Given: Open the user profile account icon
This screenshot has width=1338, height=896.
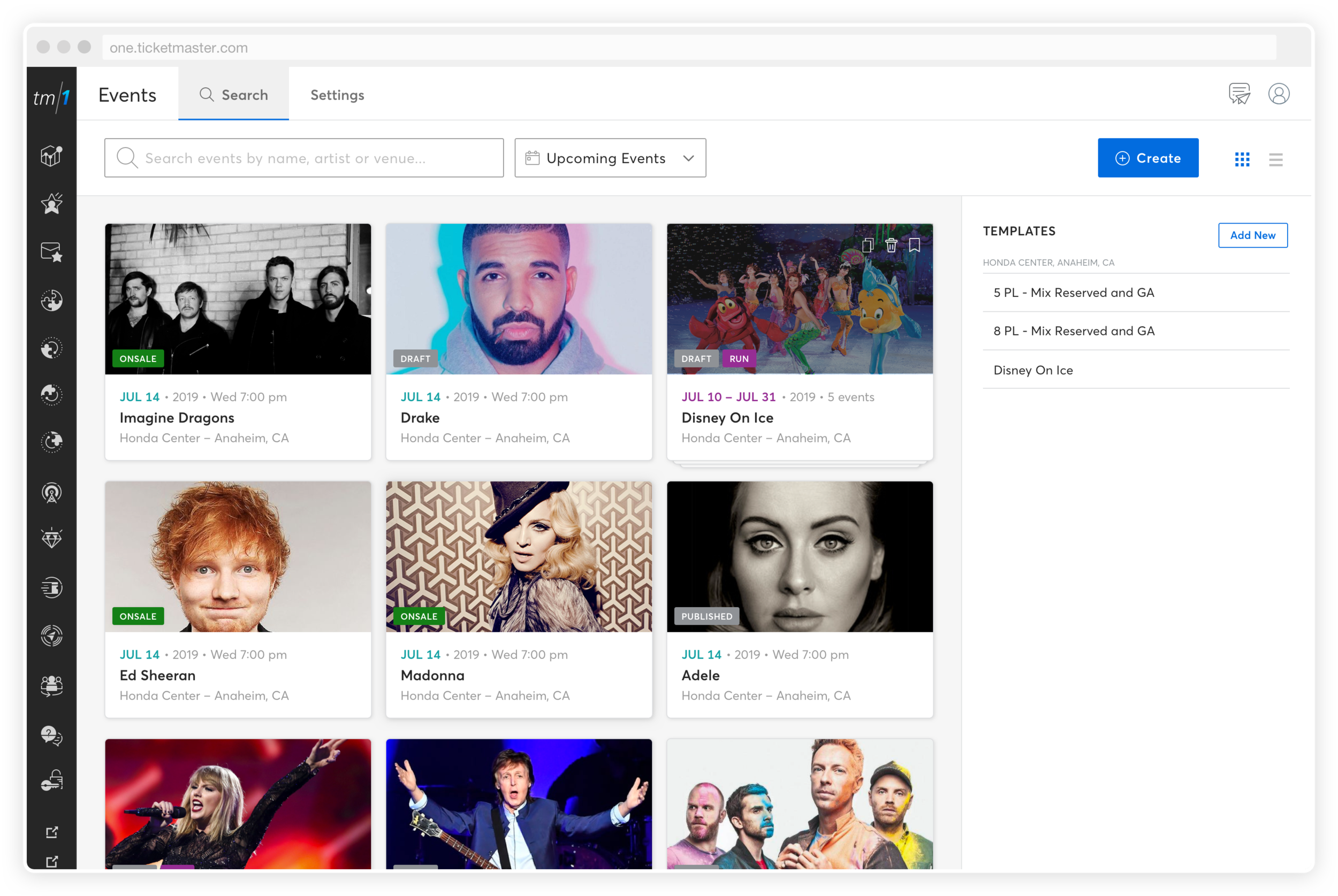Looking at the screenshot, I should click(1279, 94).
